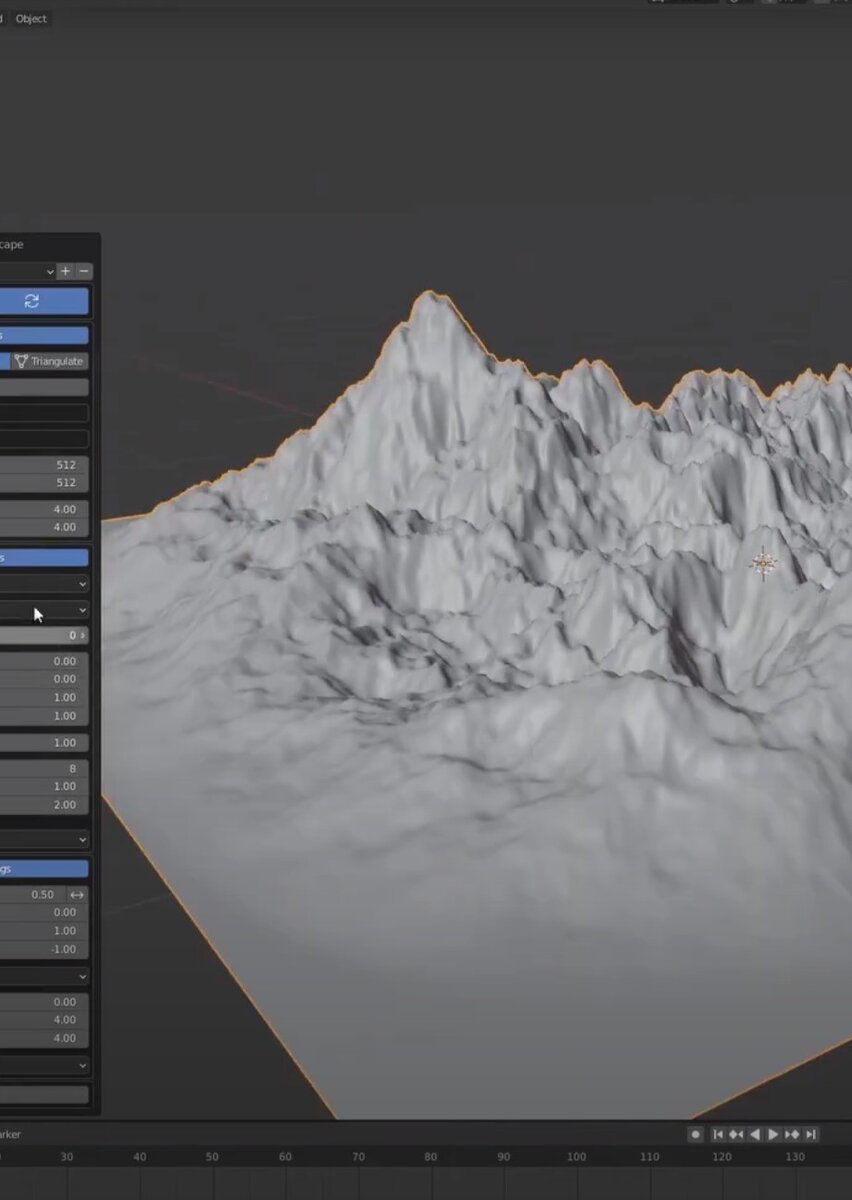Screen dimensions: 852x1200
Task: Play the animation in reverse
Action: (x=755, y=1134)
